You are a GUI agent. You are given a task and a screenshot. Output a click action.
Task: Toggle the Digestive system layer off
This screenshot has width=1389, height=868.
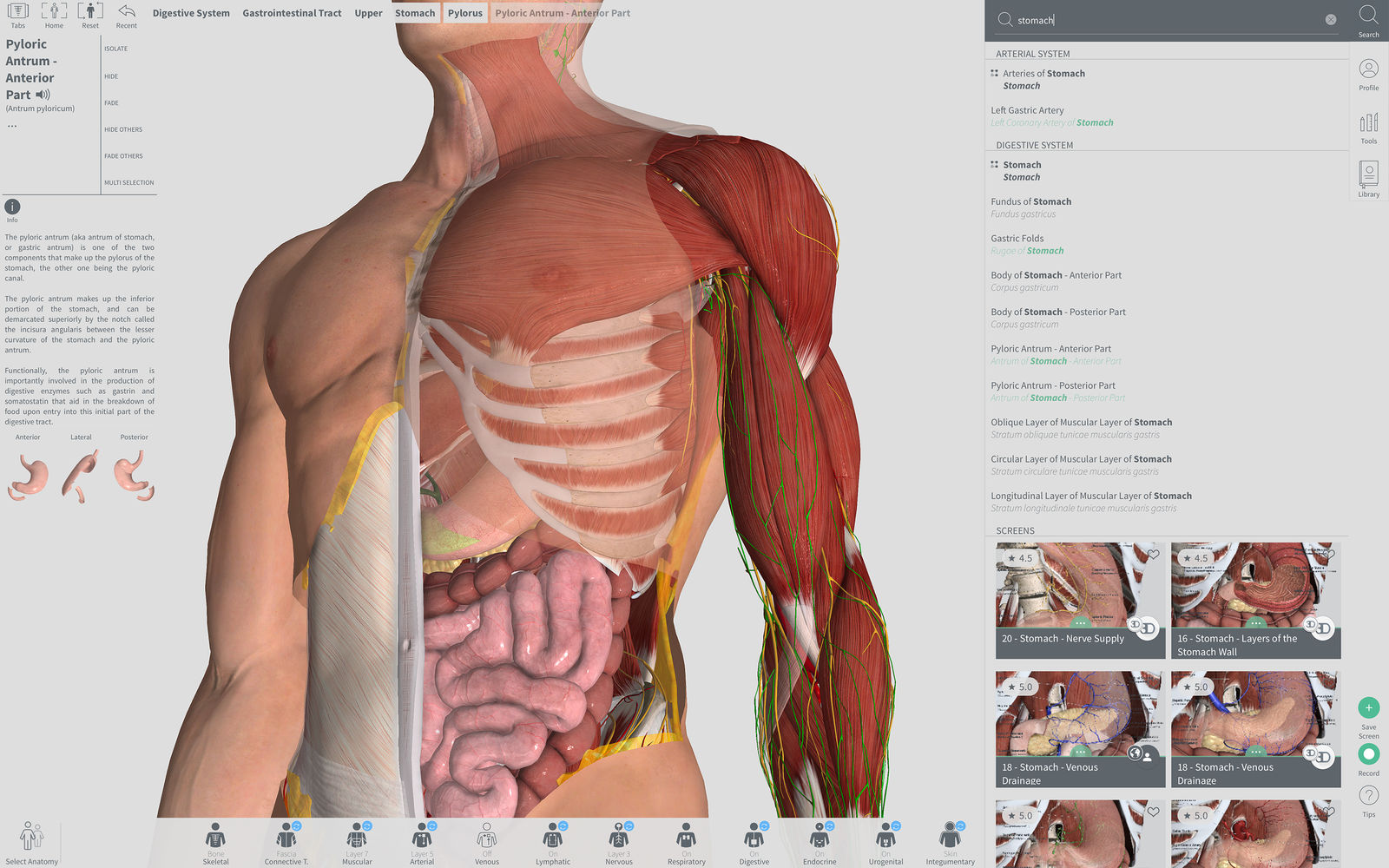(754, 840)
